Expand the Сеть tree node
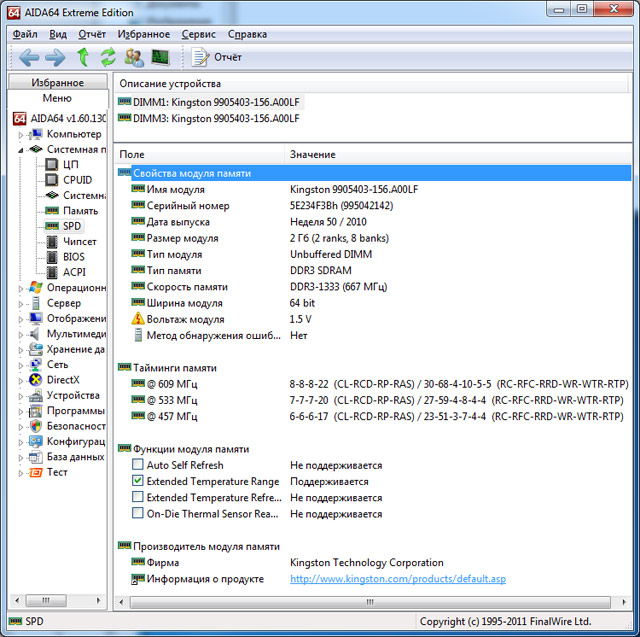Image resolution: width=640 pixels, height=637 pixels. pyautogui.click(x=21, y=365)
